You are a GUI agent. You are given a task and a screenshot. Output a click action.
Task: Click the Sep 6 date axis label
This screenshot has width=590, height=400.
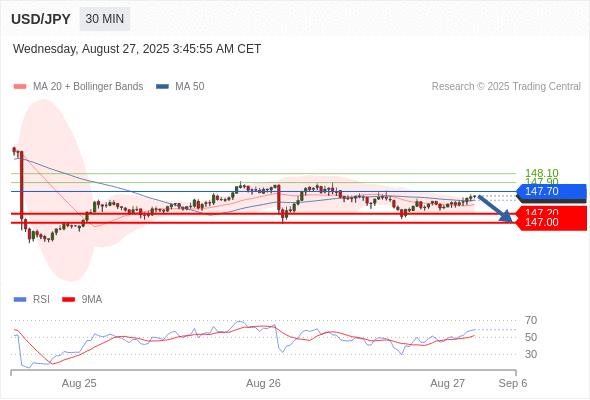(513, 383)
